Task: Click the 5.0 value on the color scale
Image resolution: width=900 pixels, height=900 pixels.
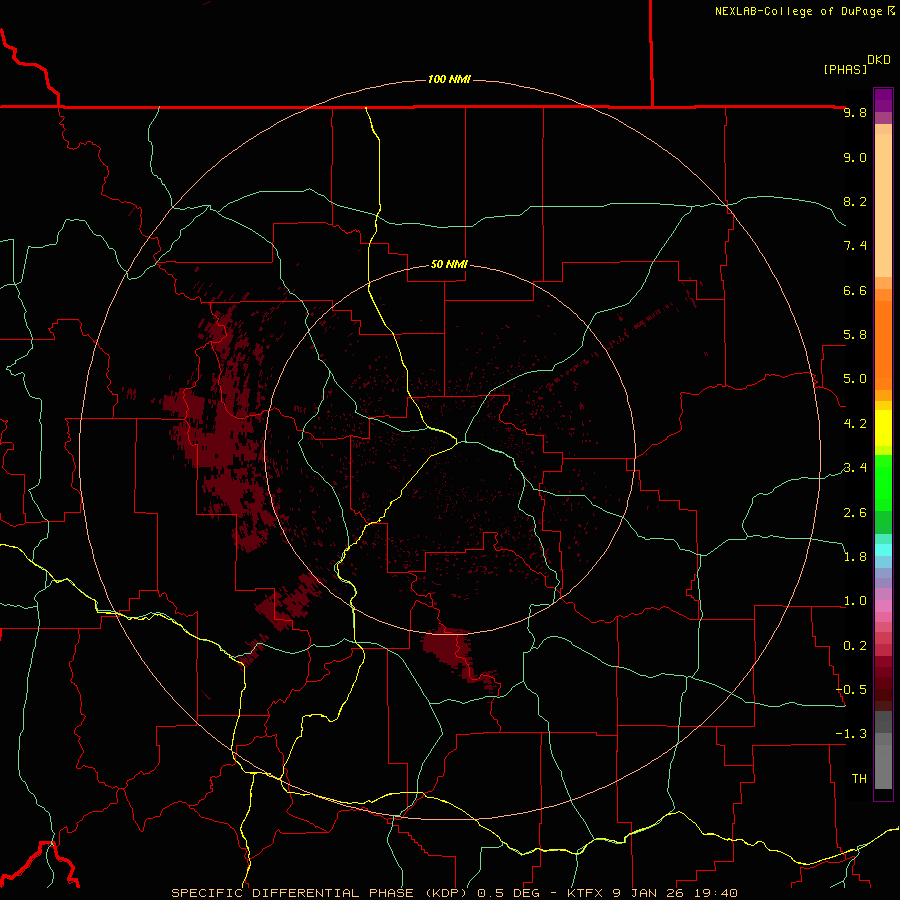Action: (855, 379)
